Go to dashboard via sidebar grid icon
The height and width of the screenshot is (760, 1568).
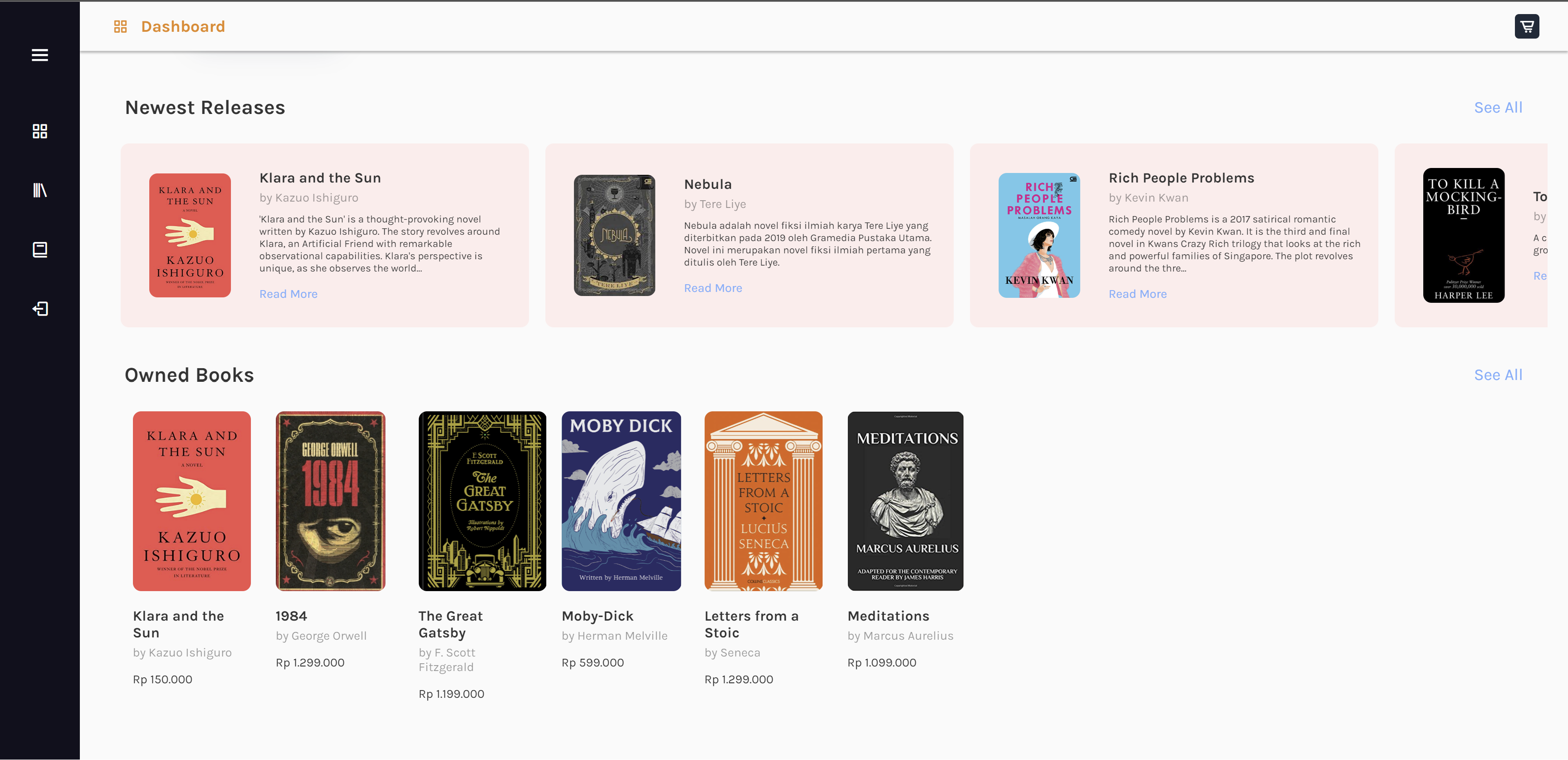tap(39, 131)
